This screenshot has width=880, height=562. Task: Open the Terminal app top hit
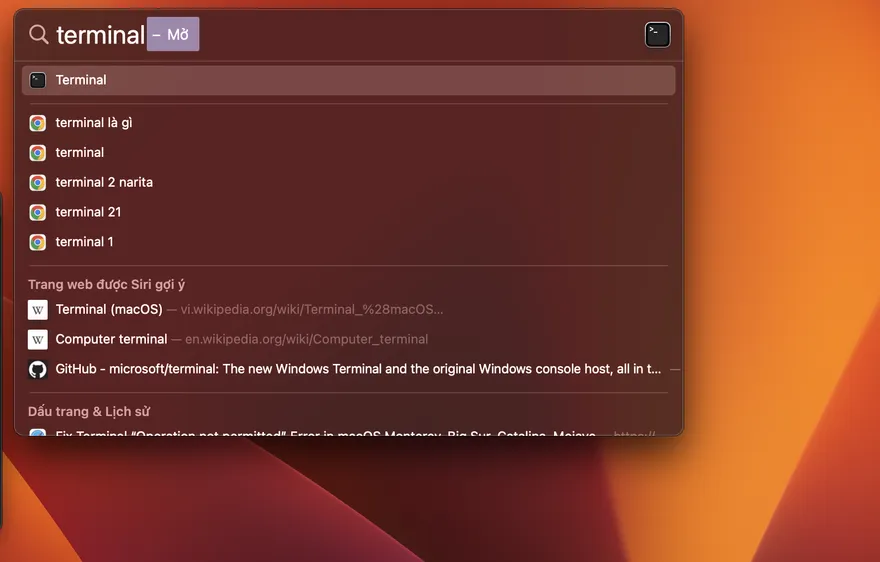click(82, 80)
